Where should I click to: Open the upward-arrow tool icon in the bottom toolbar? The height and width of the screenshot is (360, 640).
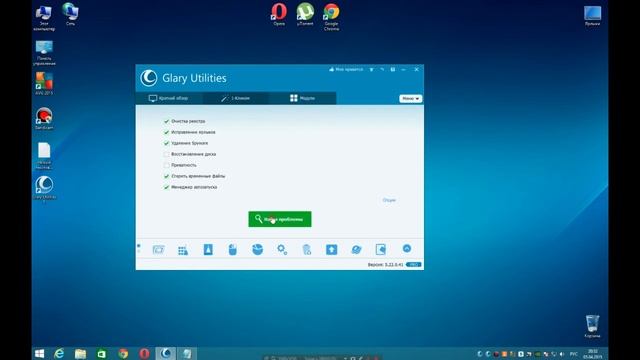click(x=331, y=249)
